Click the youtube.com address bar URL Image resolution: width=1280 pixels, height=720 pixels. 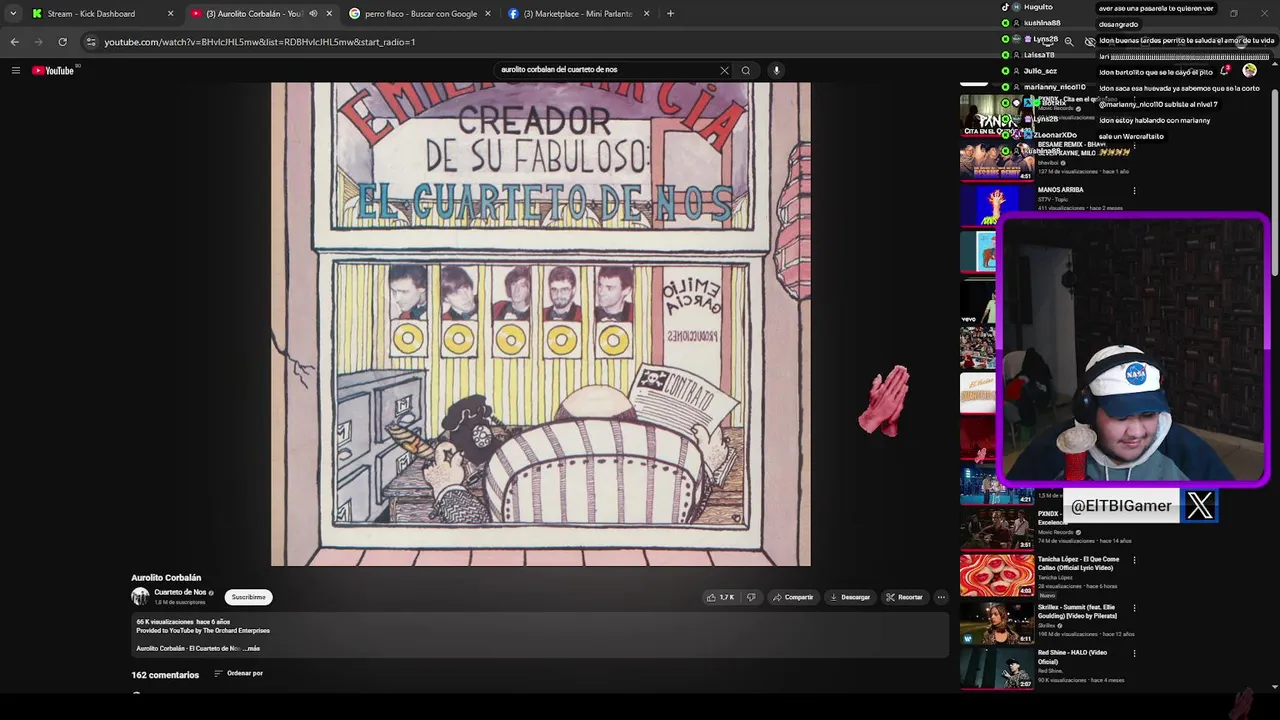[x=260, y=42]
